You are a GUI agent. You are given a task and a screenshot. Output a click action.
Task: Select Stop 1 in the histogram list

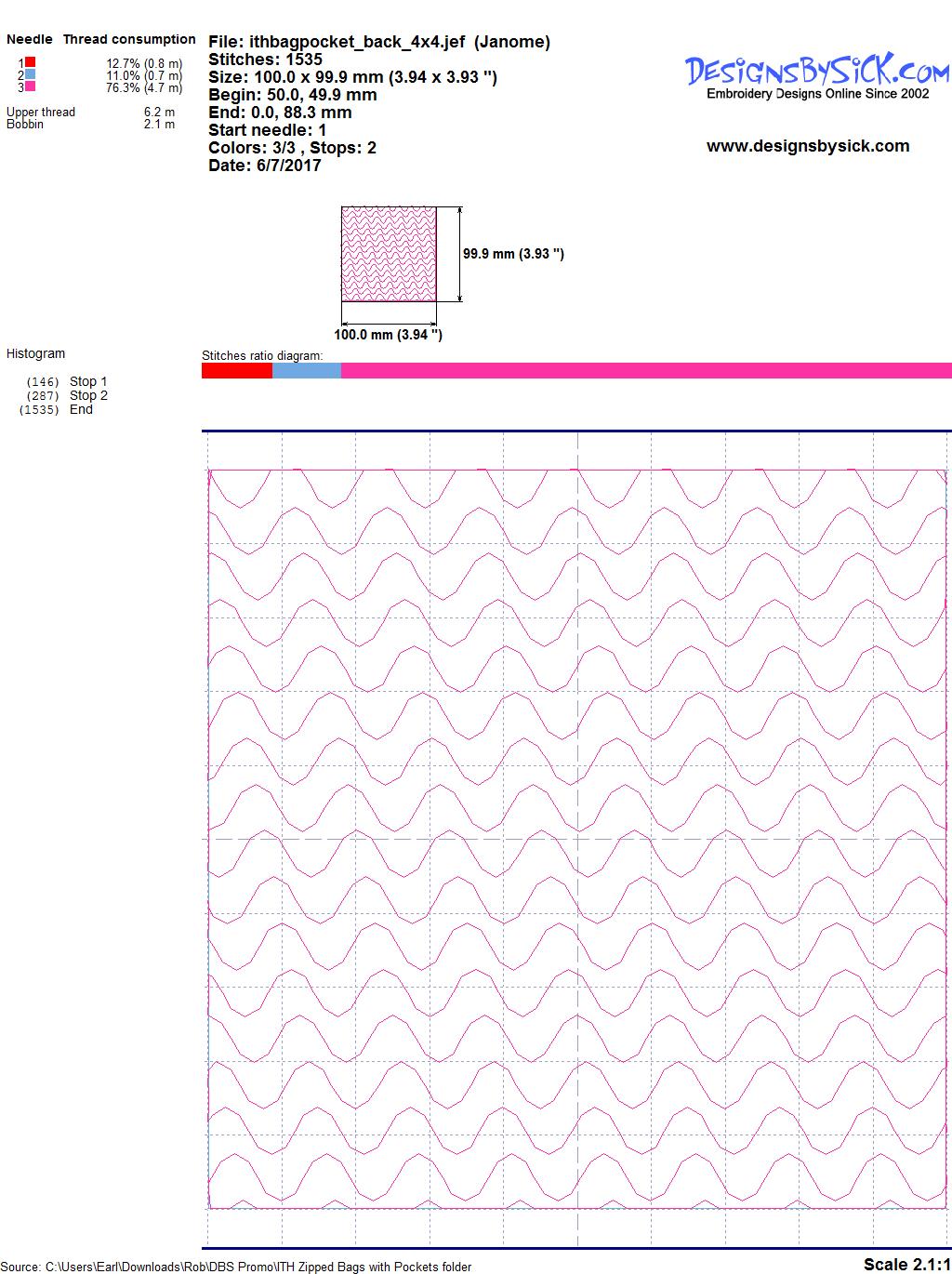[x=87, y=381]
